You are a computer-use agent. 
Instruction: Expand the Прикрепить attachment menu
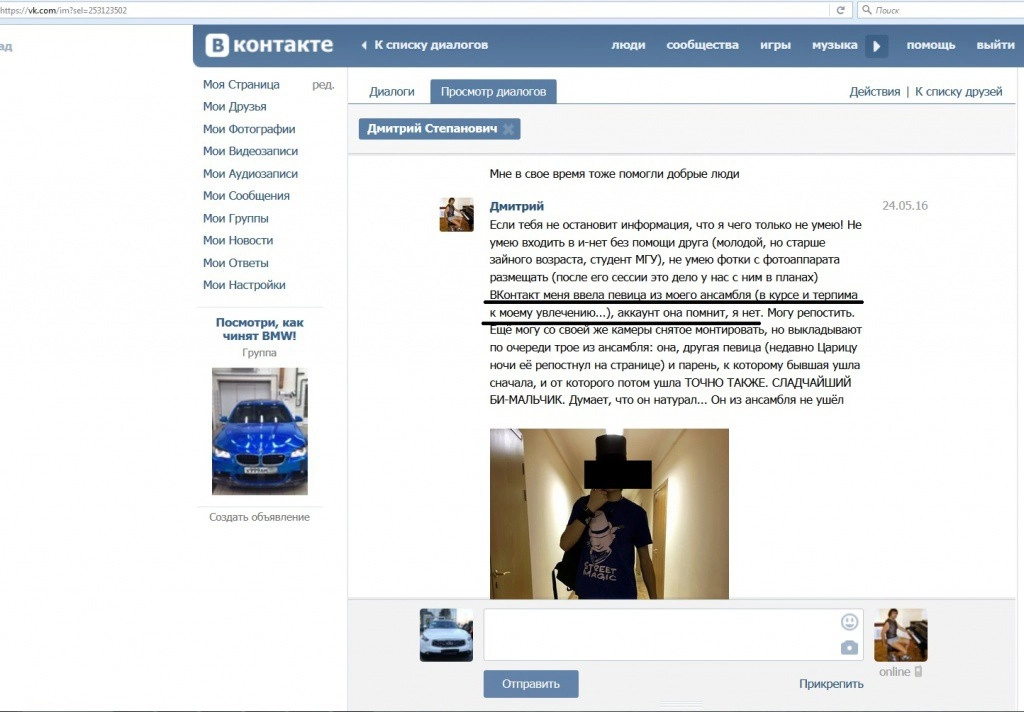click(831, 684)
